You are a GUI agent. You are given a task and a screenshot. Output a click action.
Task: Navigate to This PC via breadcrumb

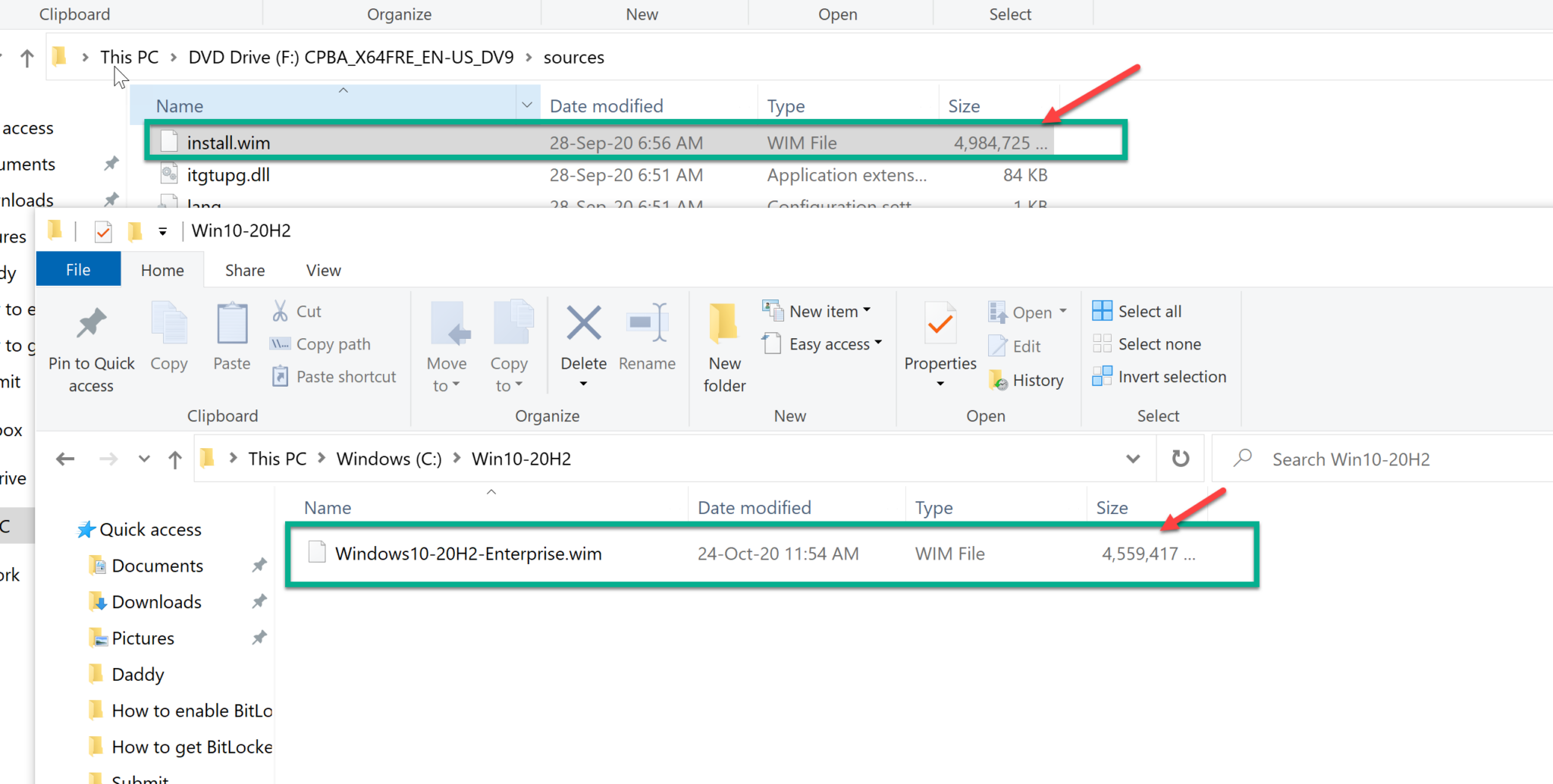coord(276,458)
